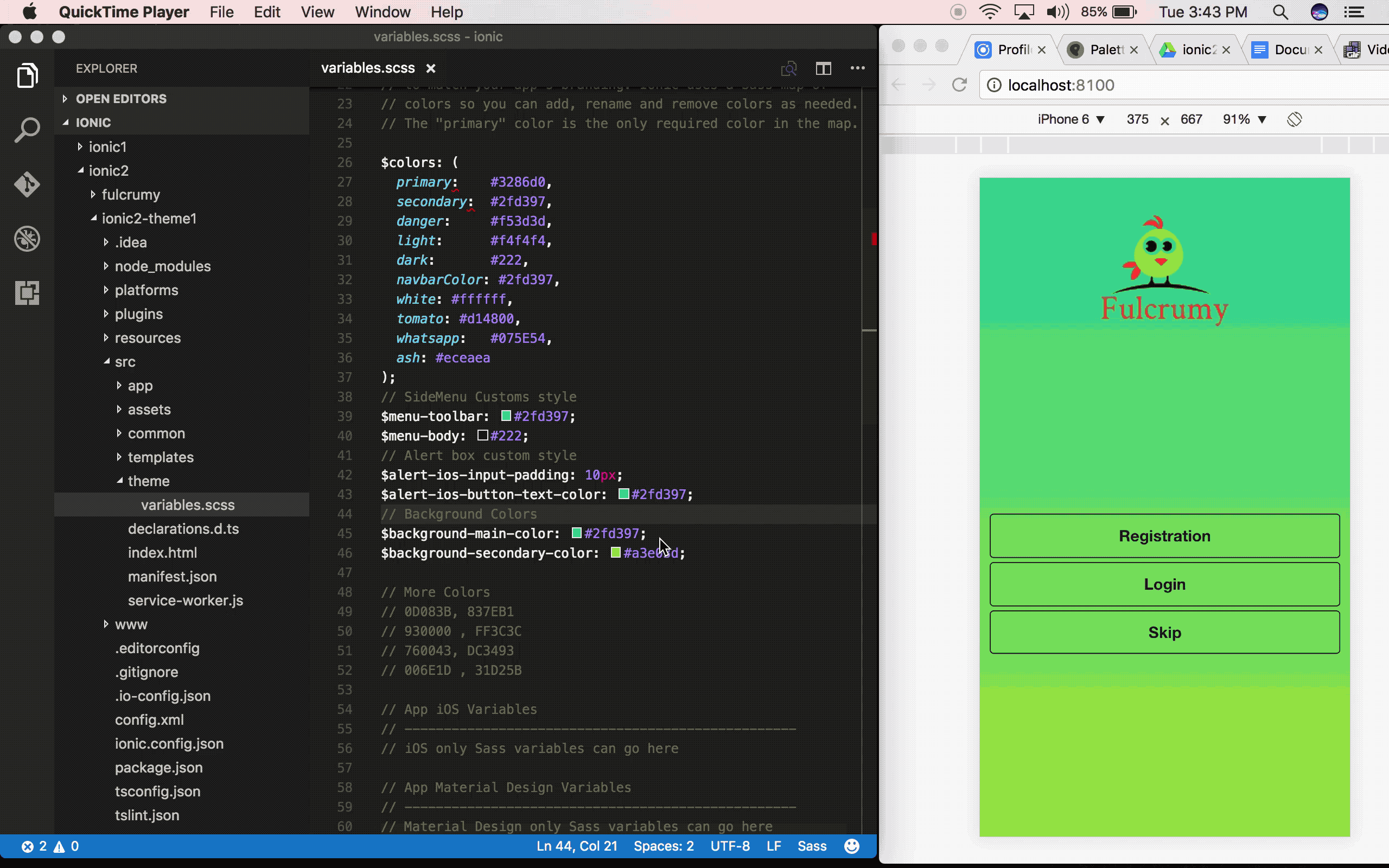Open the editor's more actions ellipsis

coord(857,68)
